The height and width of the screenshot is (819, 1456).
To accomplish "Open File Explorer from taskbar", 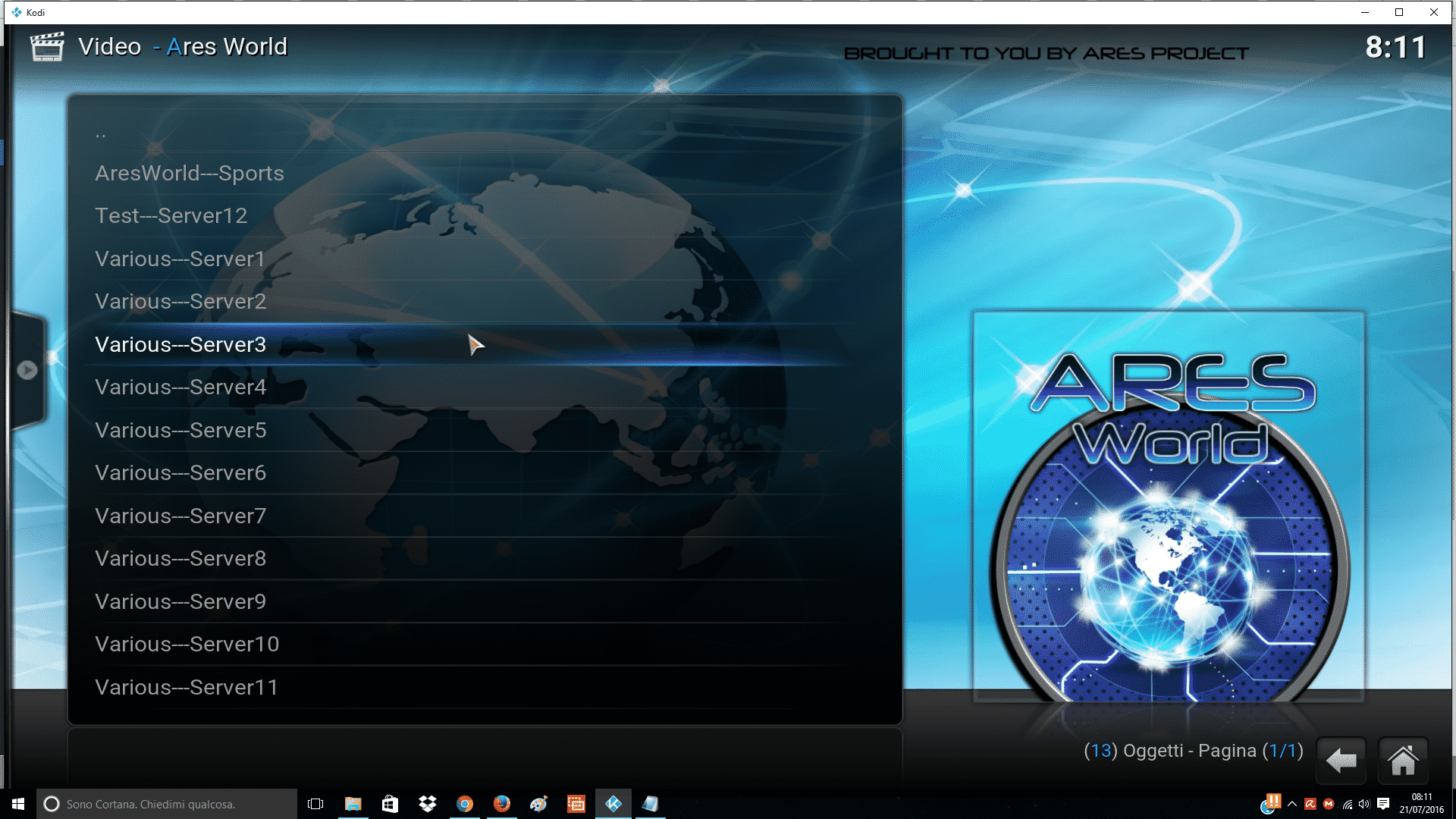I will (353, 804).
